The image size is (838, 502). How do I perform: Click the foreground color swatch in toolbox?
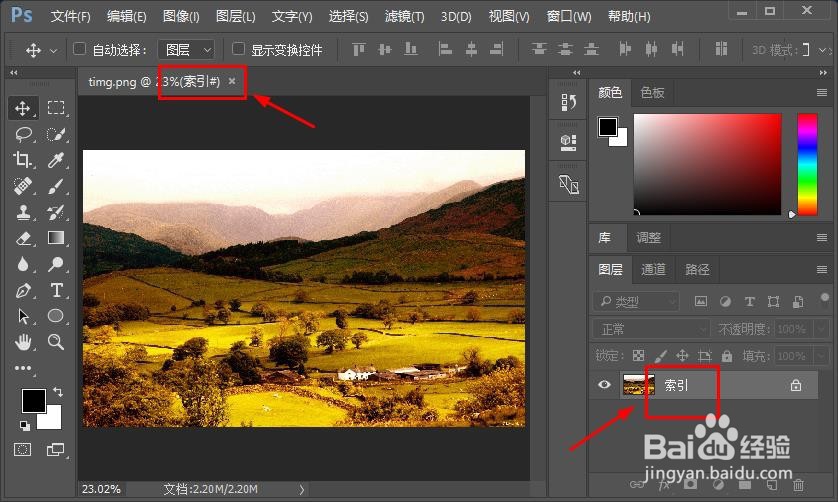33,401
